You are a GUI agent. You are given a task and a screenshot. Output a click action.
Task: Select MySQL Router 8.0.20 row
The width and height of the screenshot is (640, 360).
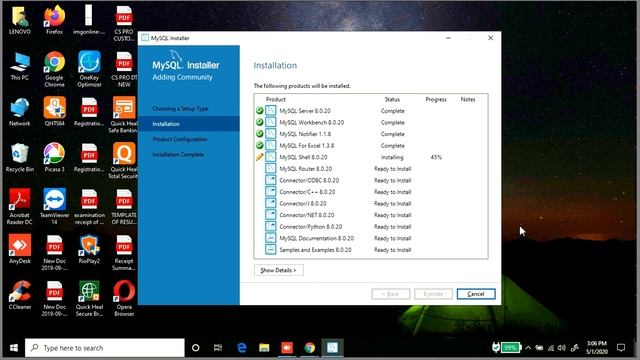[371, 169]
